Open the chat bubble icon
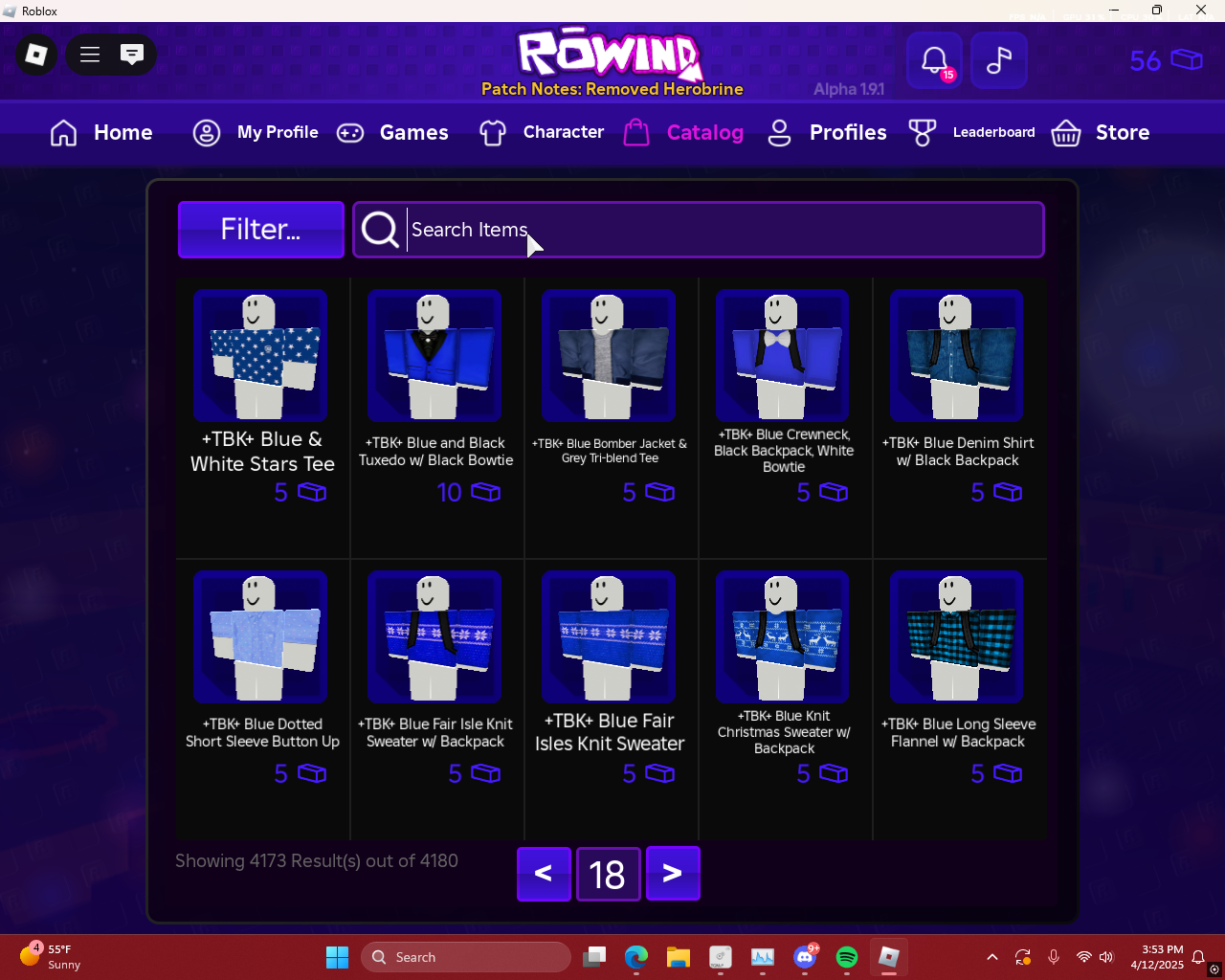 (132, 55)
